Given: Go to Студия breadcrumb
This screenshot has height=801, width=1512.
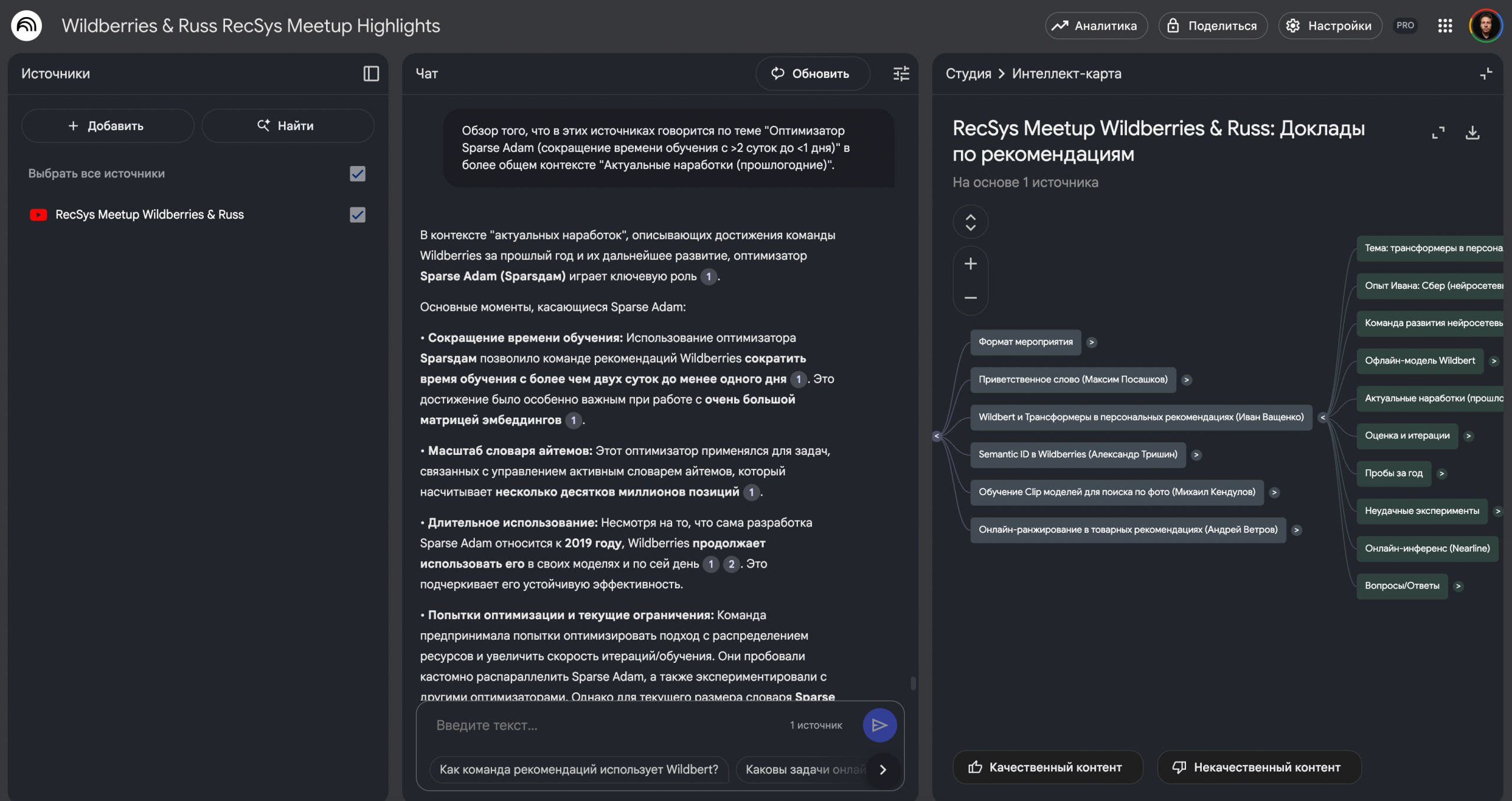Looking at the screenshot, I should pos(968,73).
